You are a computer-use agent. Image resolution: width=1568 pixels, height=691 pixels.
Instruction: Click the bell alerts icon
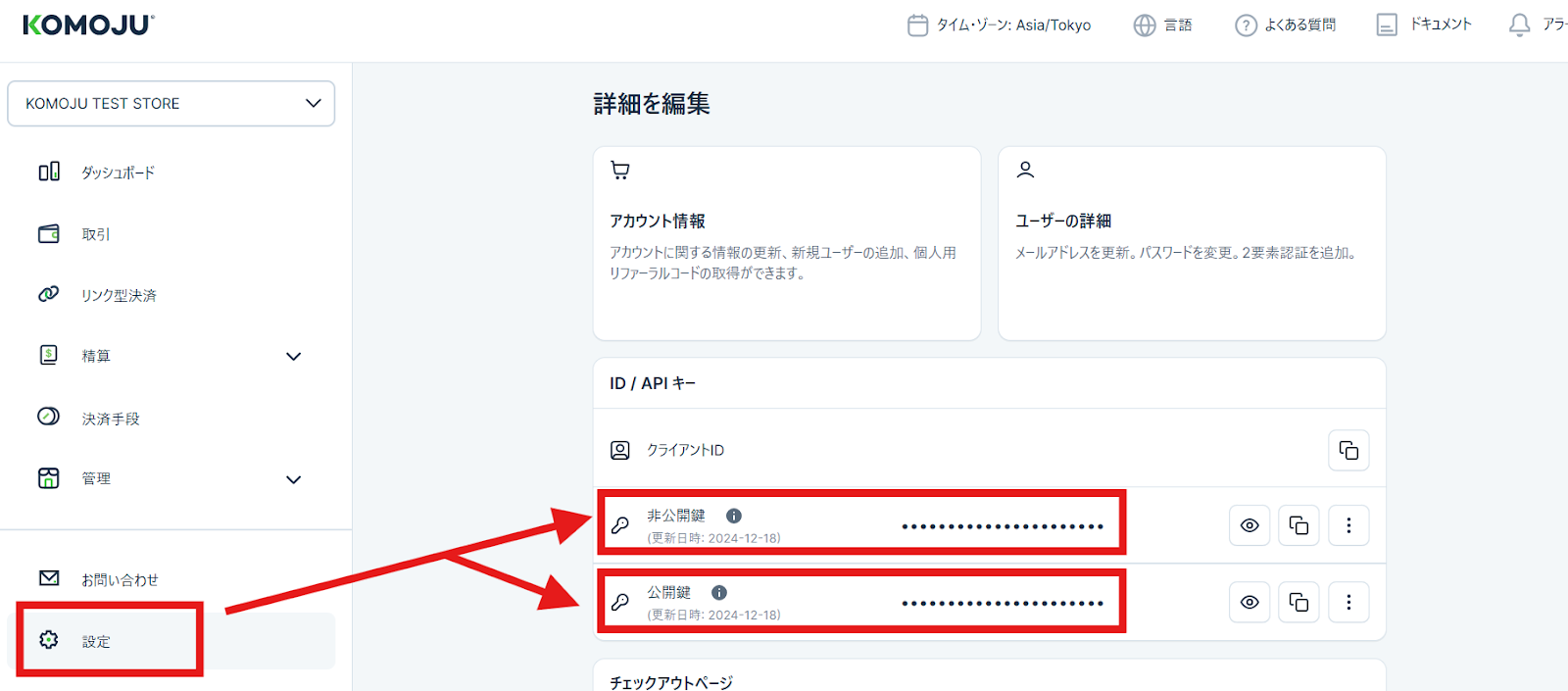(x=1519, y=25)
